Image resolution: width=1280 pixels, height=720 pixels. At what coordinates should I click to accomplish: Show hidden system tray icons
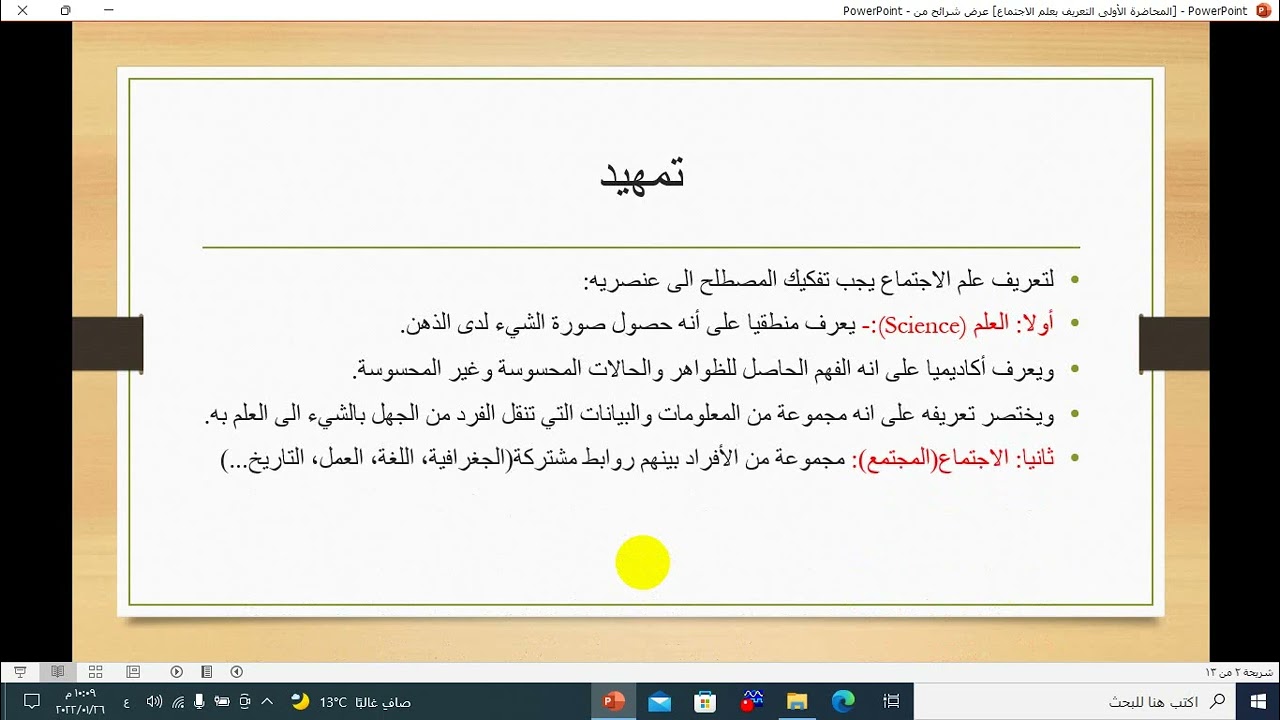tap(266, 702)
